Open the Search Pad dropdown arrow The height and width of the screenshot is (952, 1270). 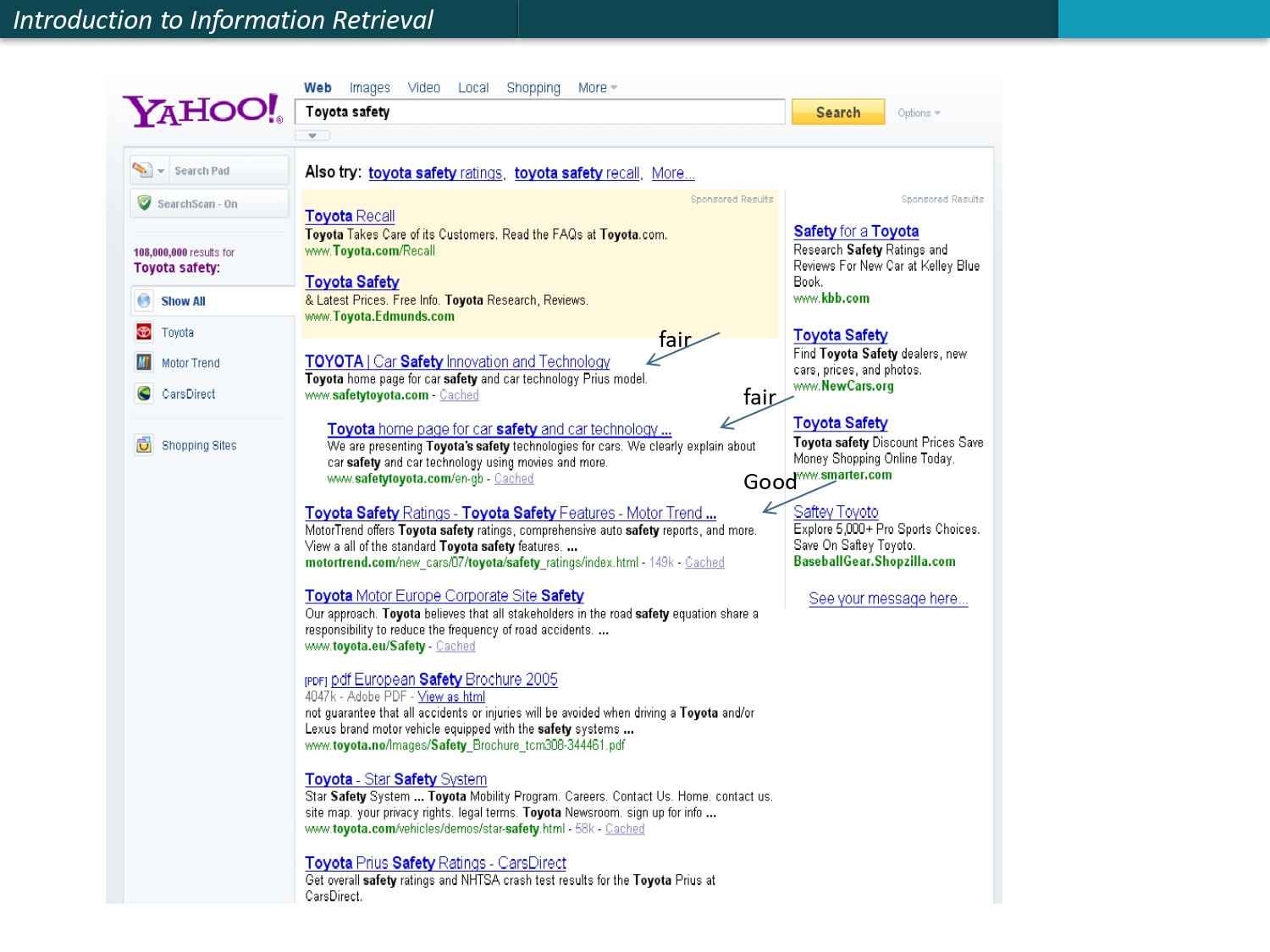click(161, 171)
